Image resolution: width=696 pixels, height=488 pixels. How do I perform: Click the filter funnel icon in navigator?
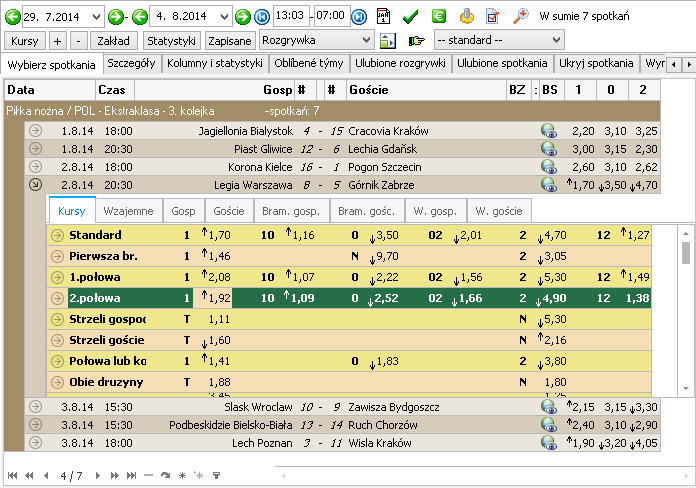tap(215, 473)
